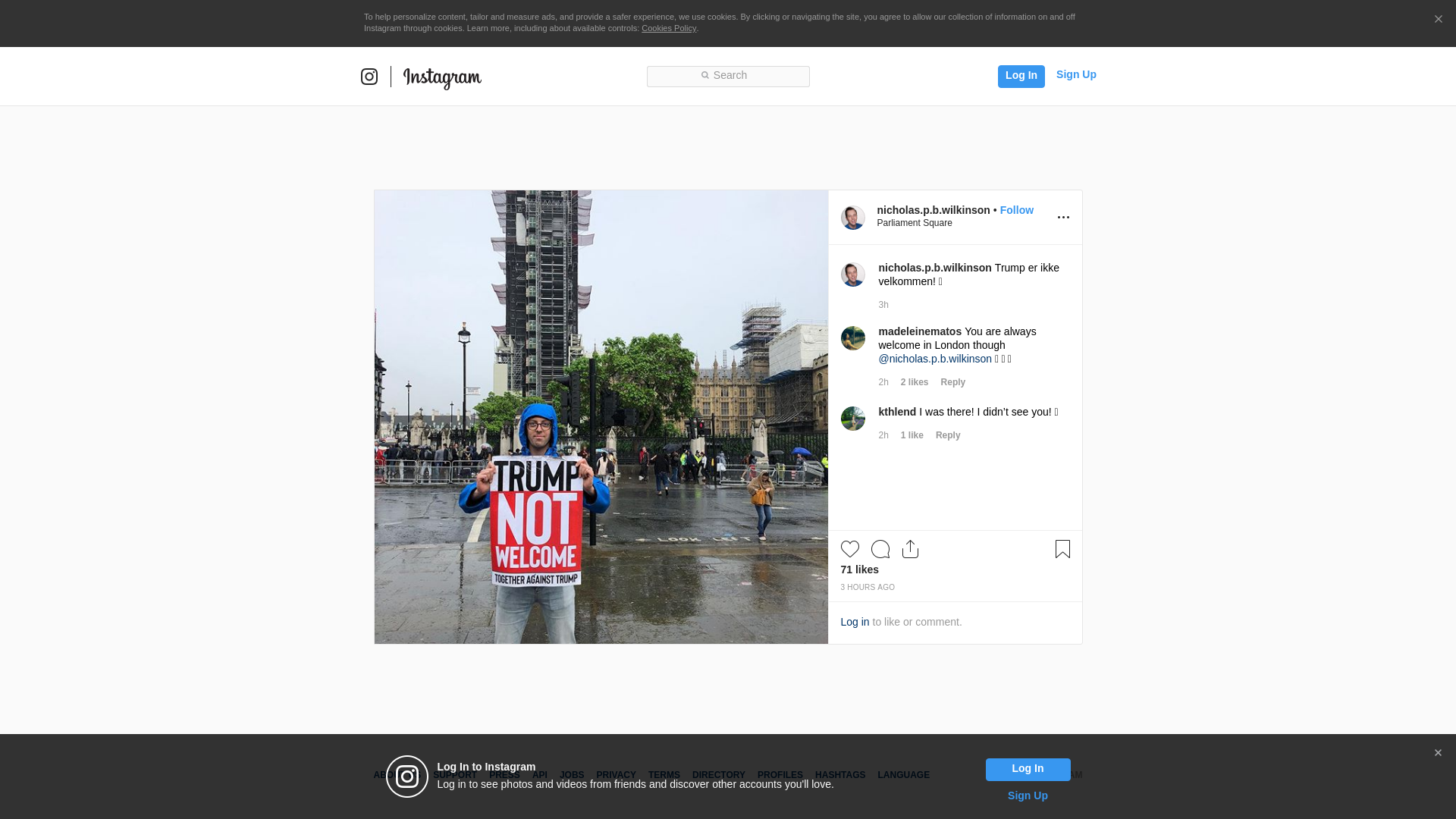Reply to kthlend comment
1456x819 pixels.
pos(948,435)
